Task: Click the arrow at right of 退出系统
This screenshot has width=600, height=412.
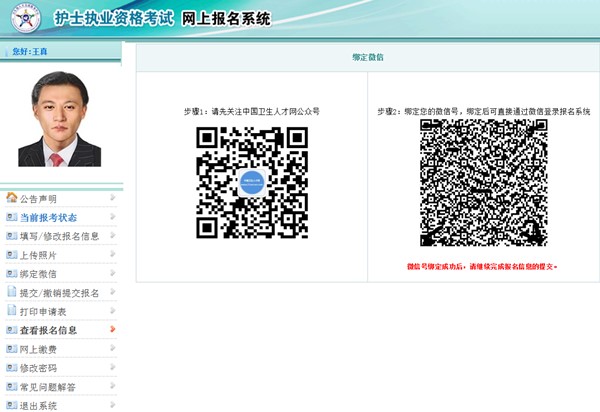Action: [112, 404]
